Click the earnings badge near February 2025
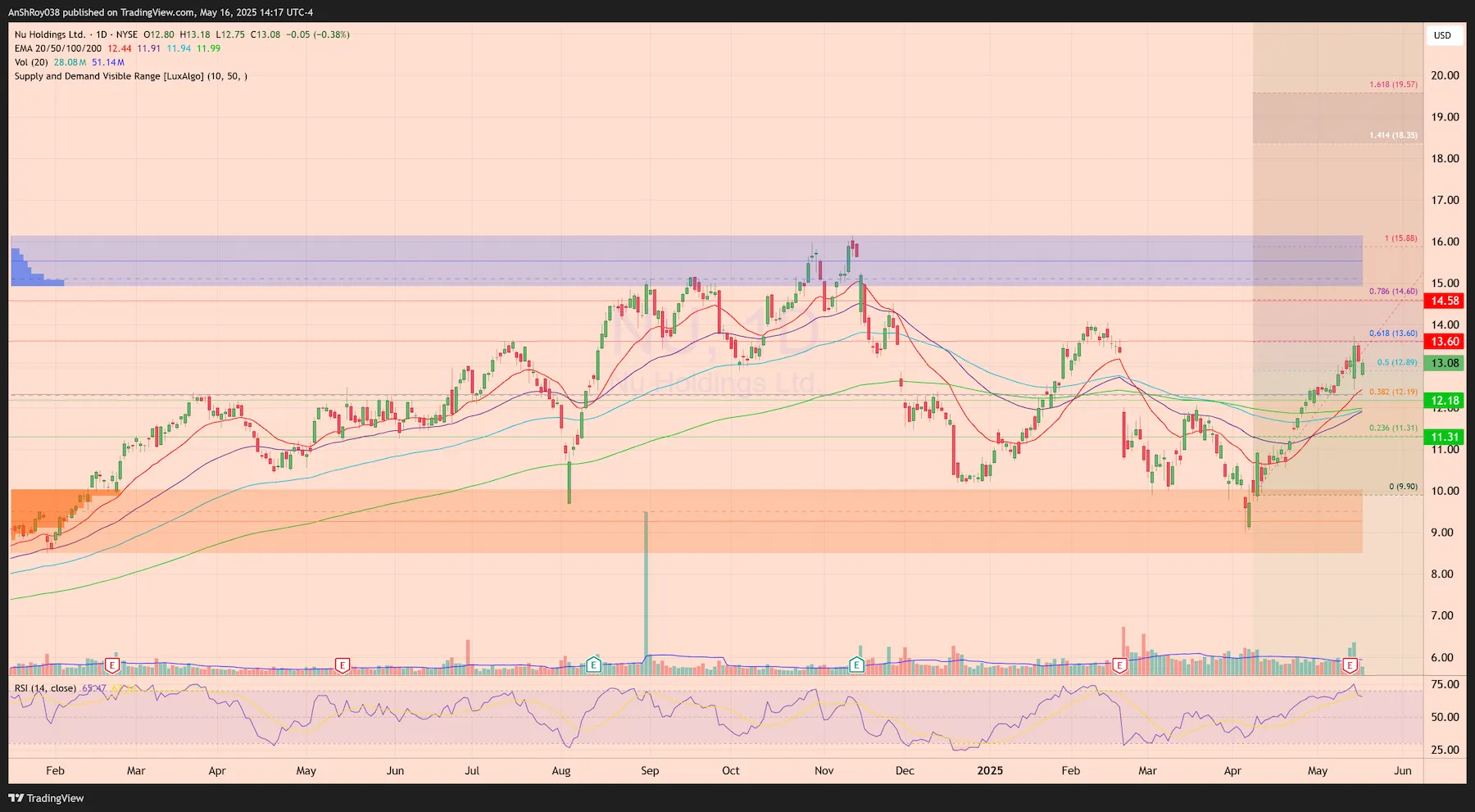The height and width of the screenshot is (812, 1475). [x=1119, y=665]
